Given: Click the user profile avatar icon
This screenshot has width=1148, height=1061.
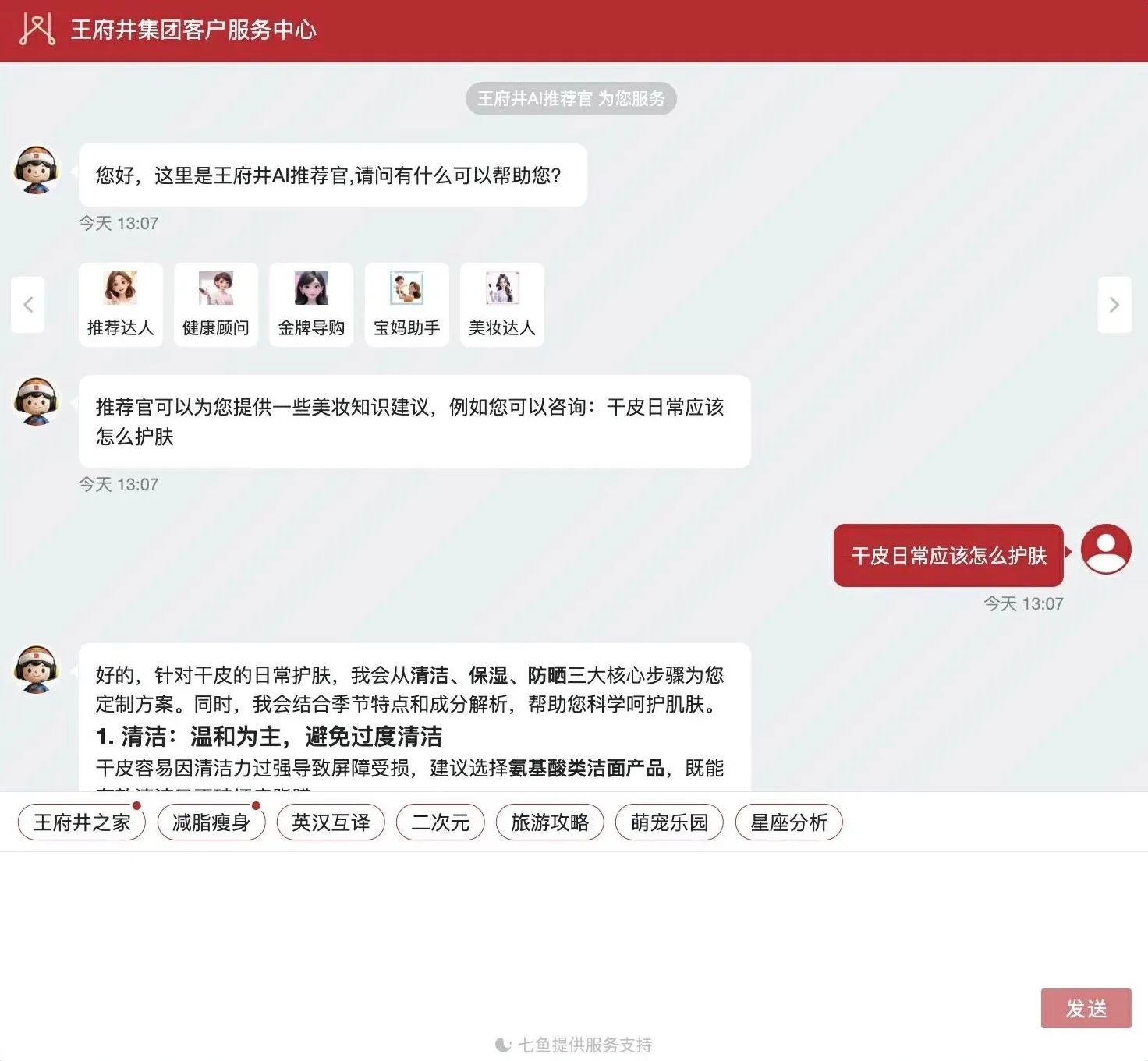Looking at the screenshot, I should click(1106, 549).
